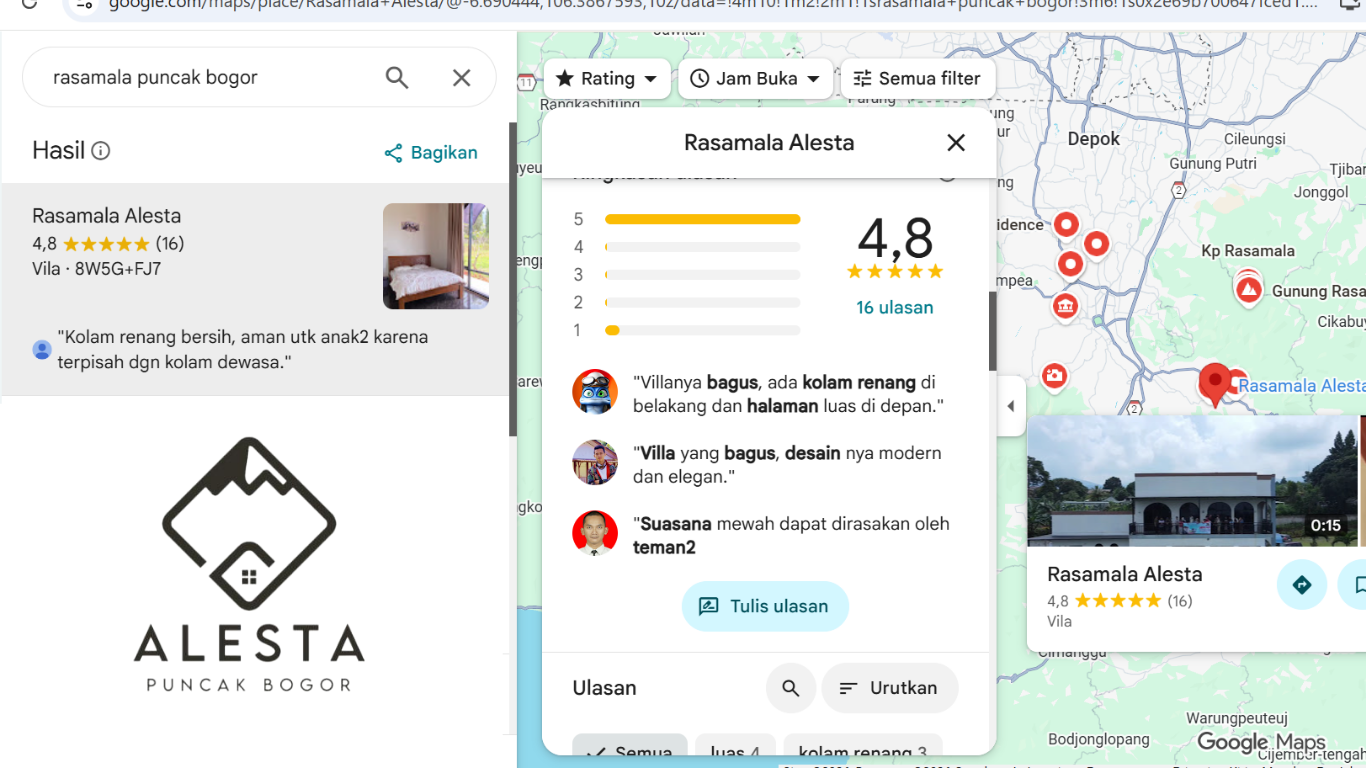Click the Gunung Rasamala mountain marker
This screenshot has height=768, width=1366.
tap(1248, 289)
